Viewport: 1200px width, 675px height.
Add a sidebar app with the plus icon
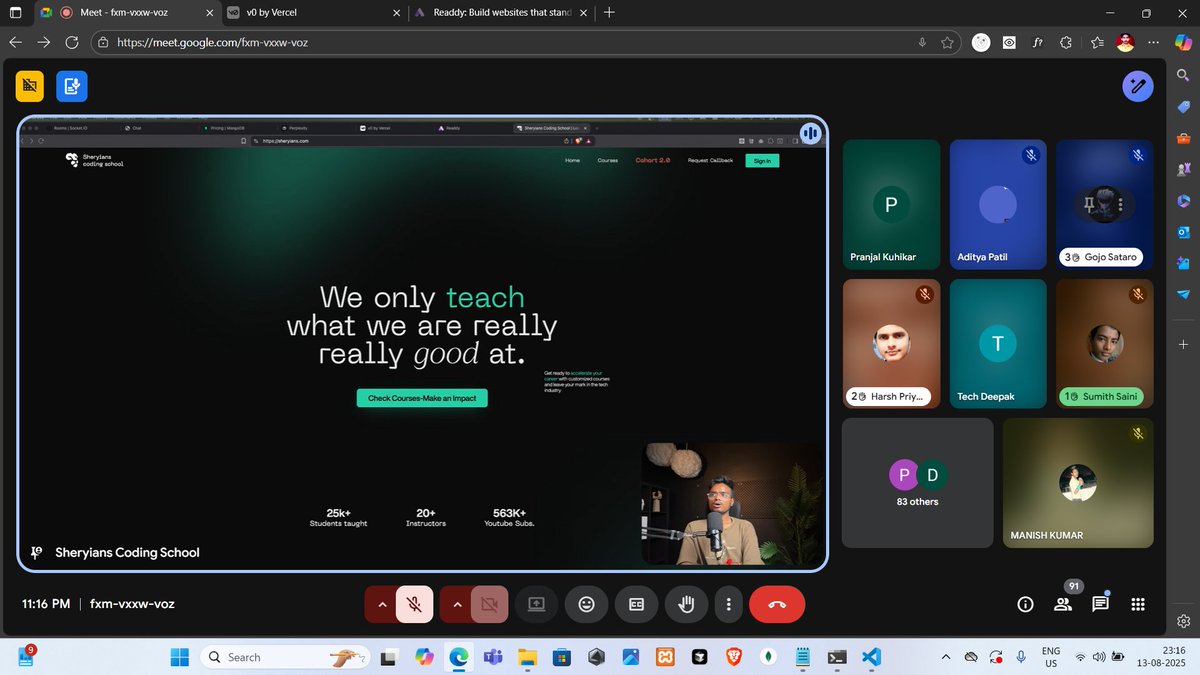point(1184,344)
